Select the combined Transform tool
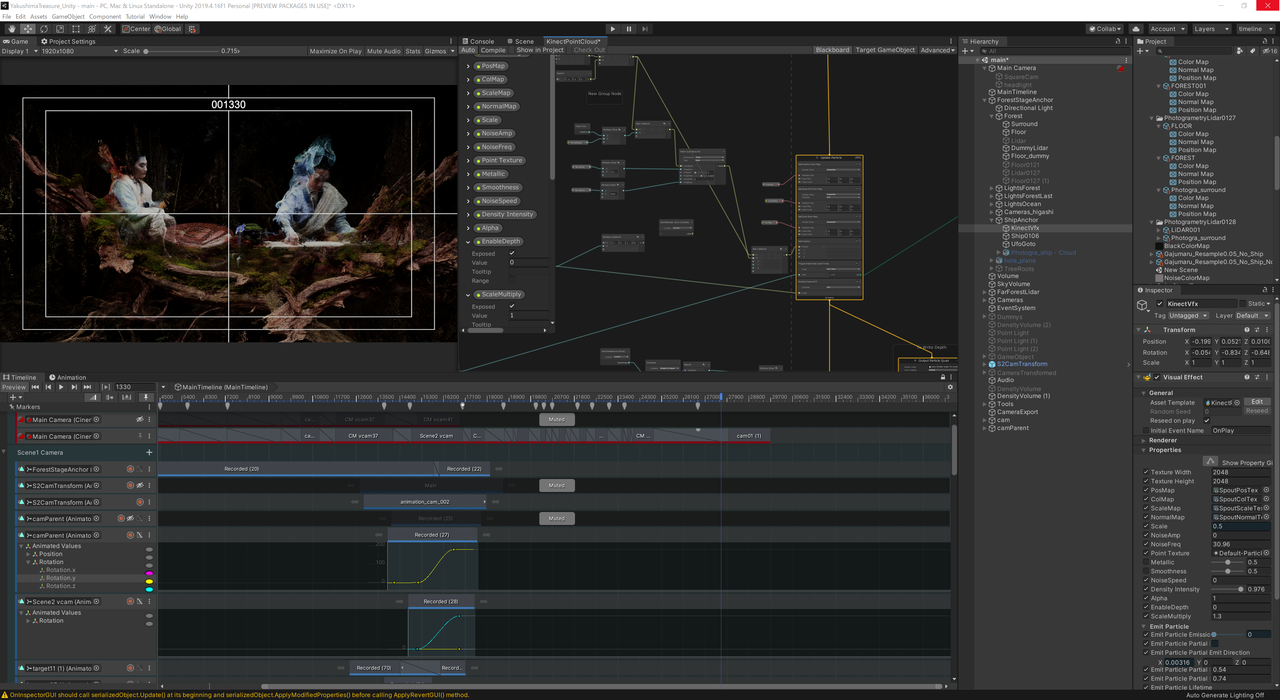 92,29
